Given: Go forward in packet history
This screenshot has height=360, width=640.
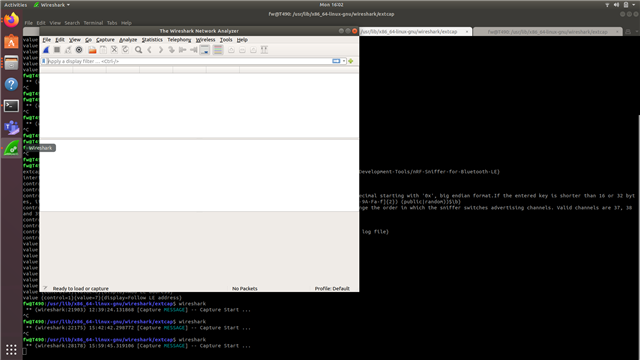Looking at the screenshot, I should click(x=160, y=50).
